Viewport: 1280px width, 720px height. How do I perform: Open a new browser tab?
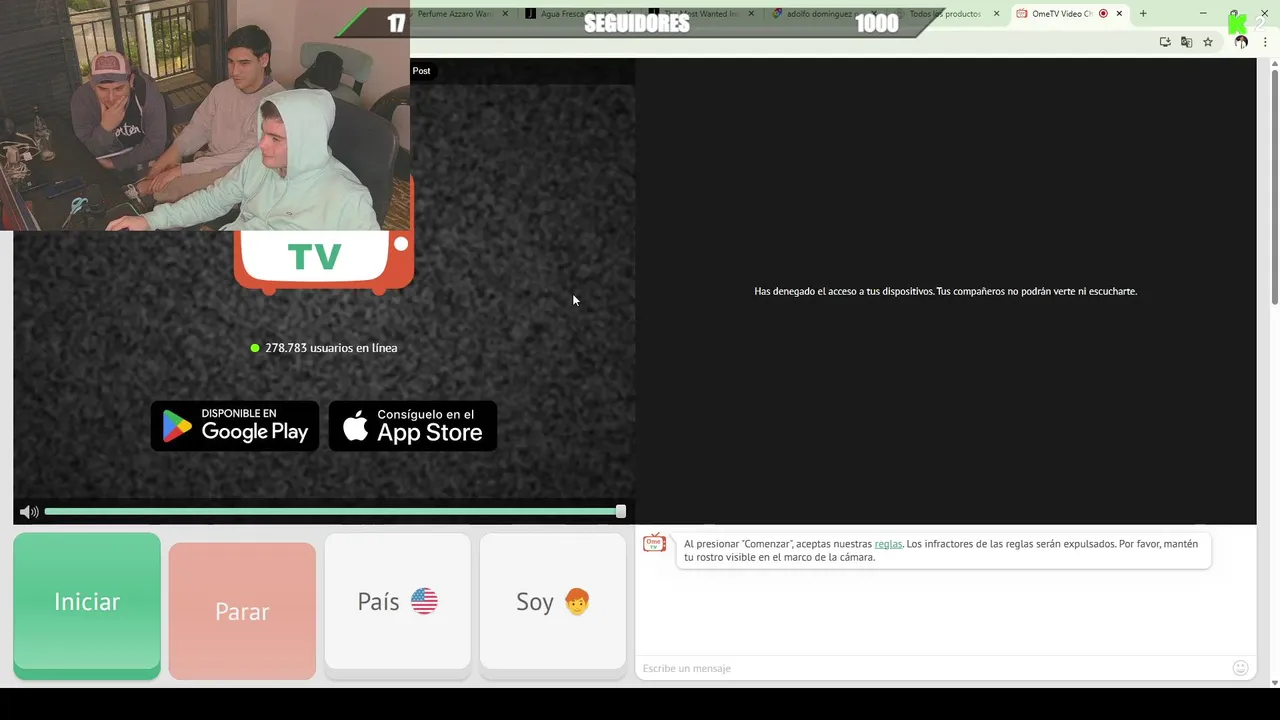1143,14
